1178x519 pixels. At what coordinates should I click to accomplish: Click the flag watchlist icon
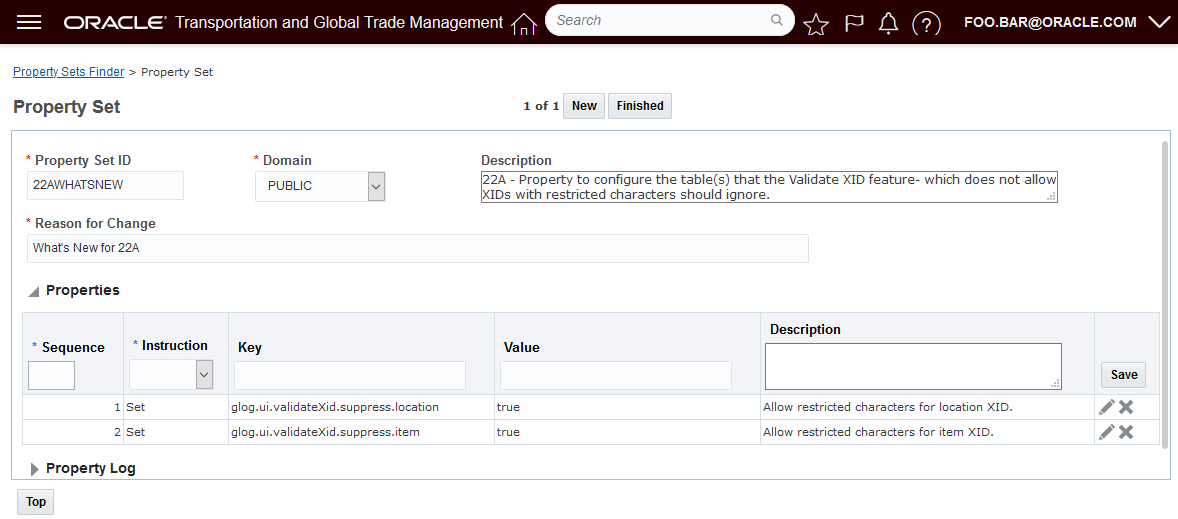(x=853, y=23)
